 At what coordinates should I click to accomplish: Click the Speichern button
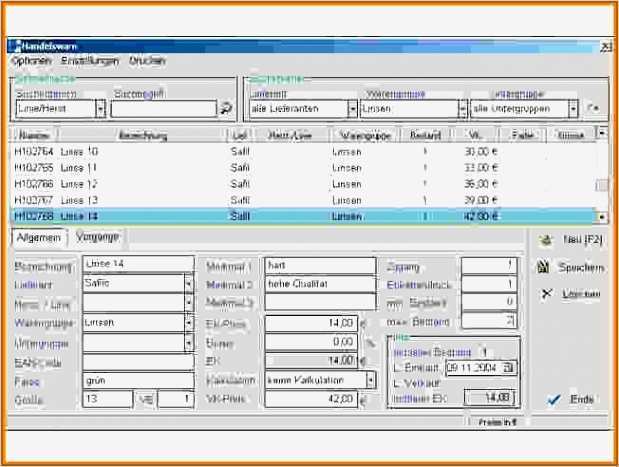(571, 268)
